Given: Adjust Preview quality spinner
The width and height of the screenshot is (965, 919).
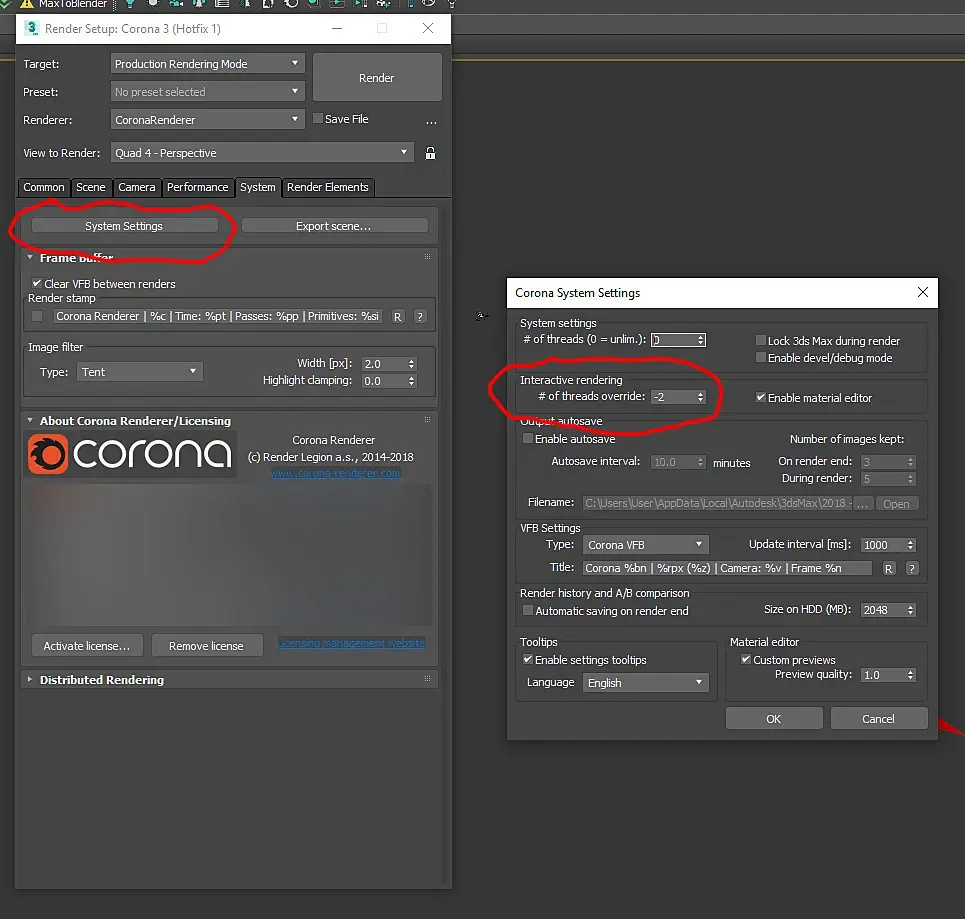Looking at the screenshot, I should click(x=910, y=675).
